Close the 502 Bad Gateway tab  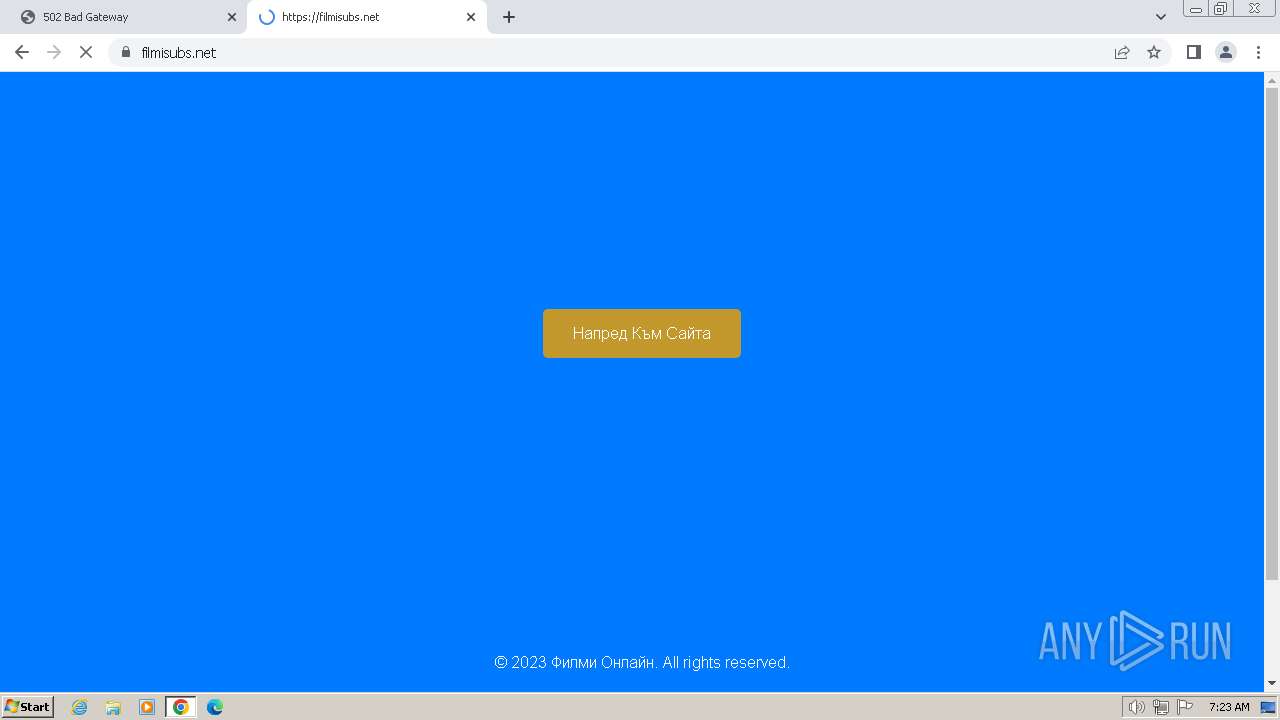[x=232, y=17]
